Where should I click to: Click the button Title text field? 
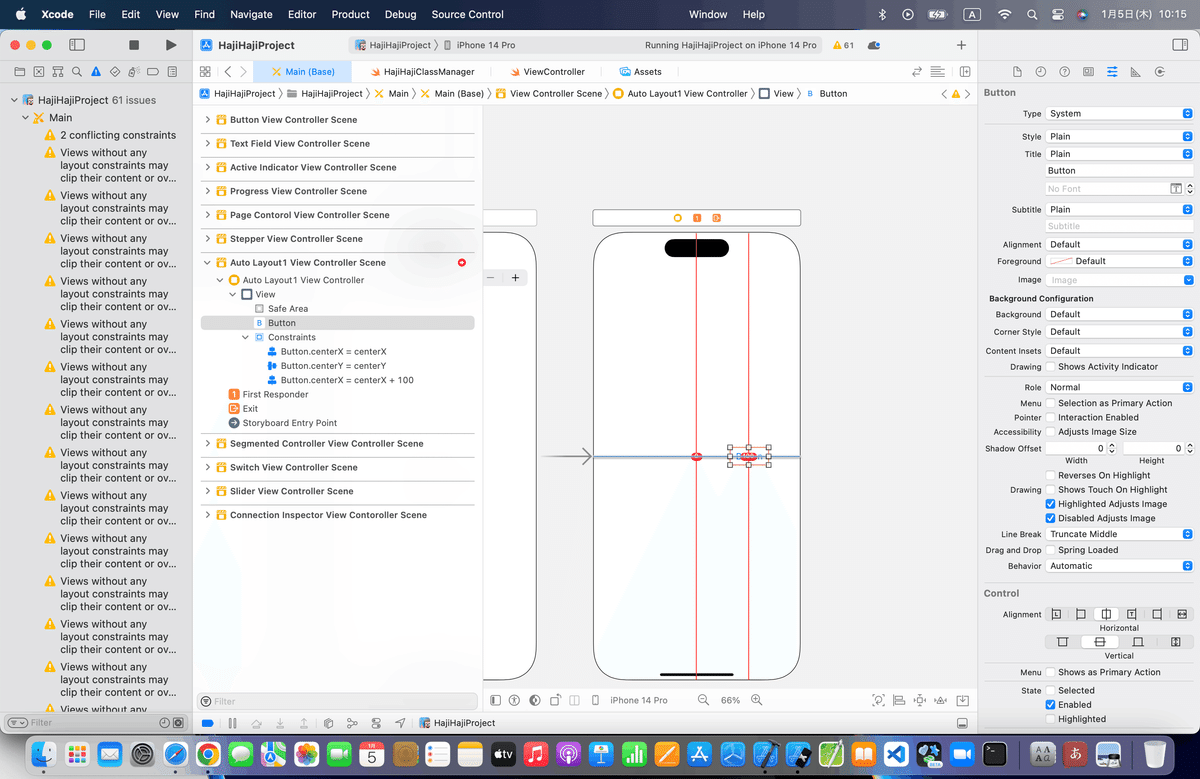pyautogui.click(x=1119, y=171)
